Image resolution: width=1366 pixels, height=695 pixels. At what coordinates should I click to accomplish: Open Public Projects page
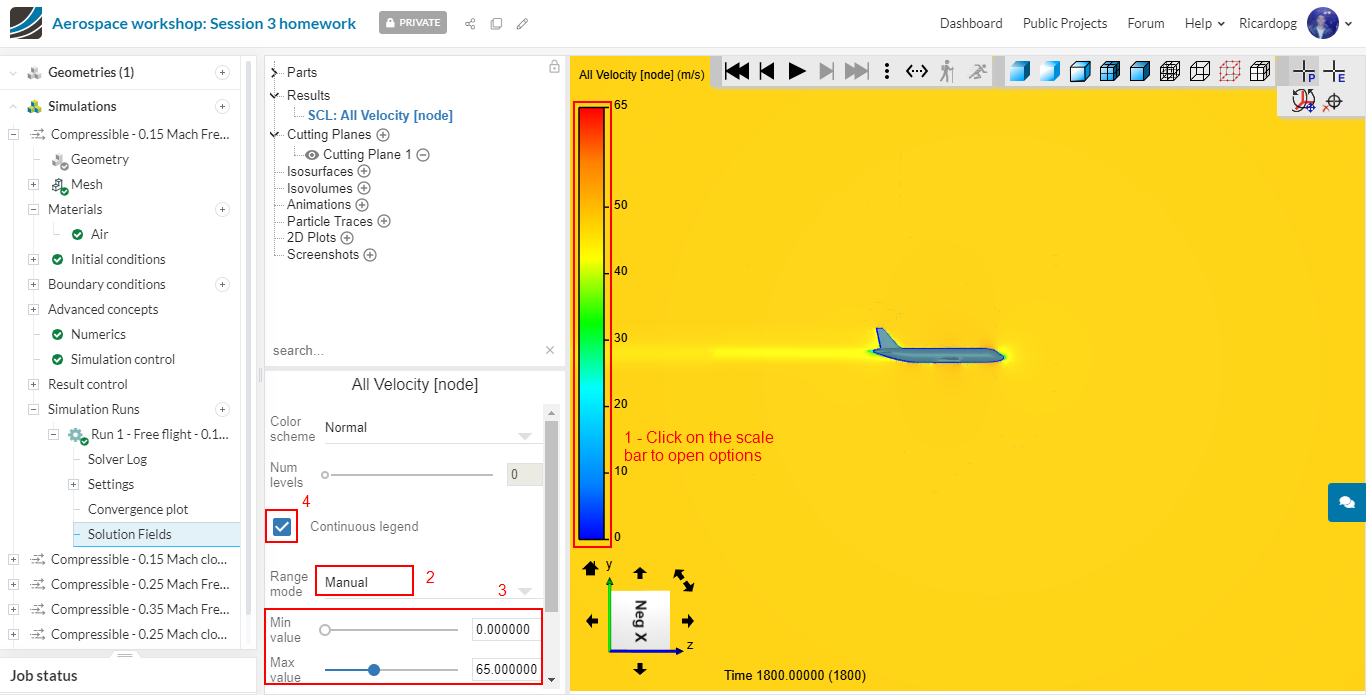click(1065, 23)
